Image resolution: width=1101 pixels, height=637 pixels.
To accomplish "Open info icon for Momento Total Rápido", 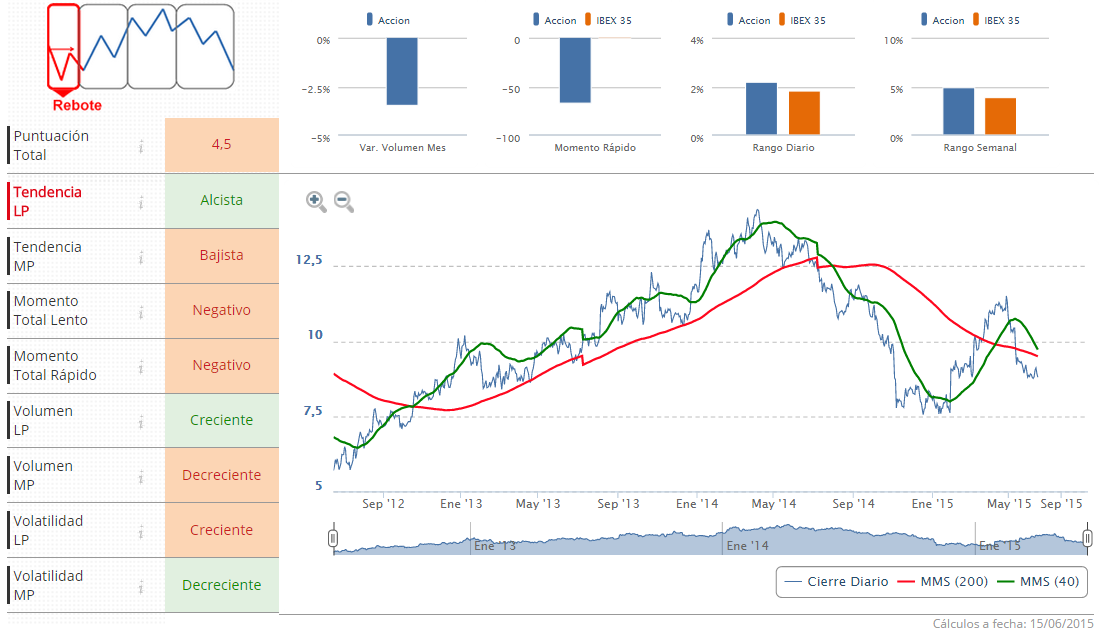I will pos(142,367).
